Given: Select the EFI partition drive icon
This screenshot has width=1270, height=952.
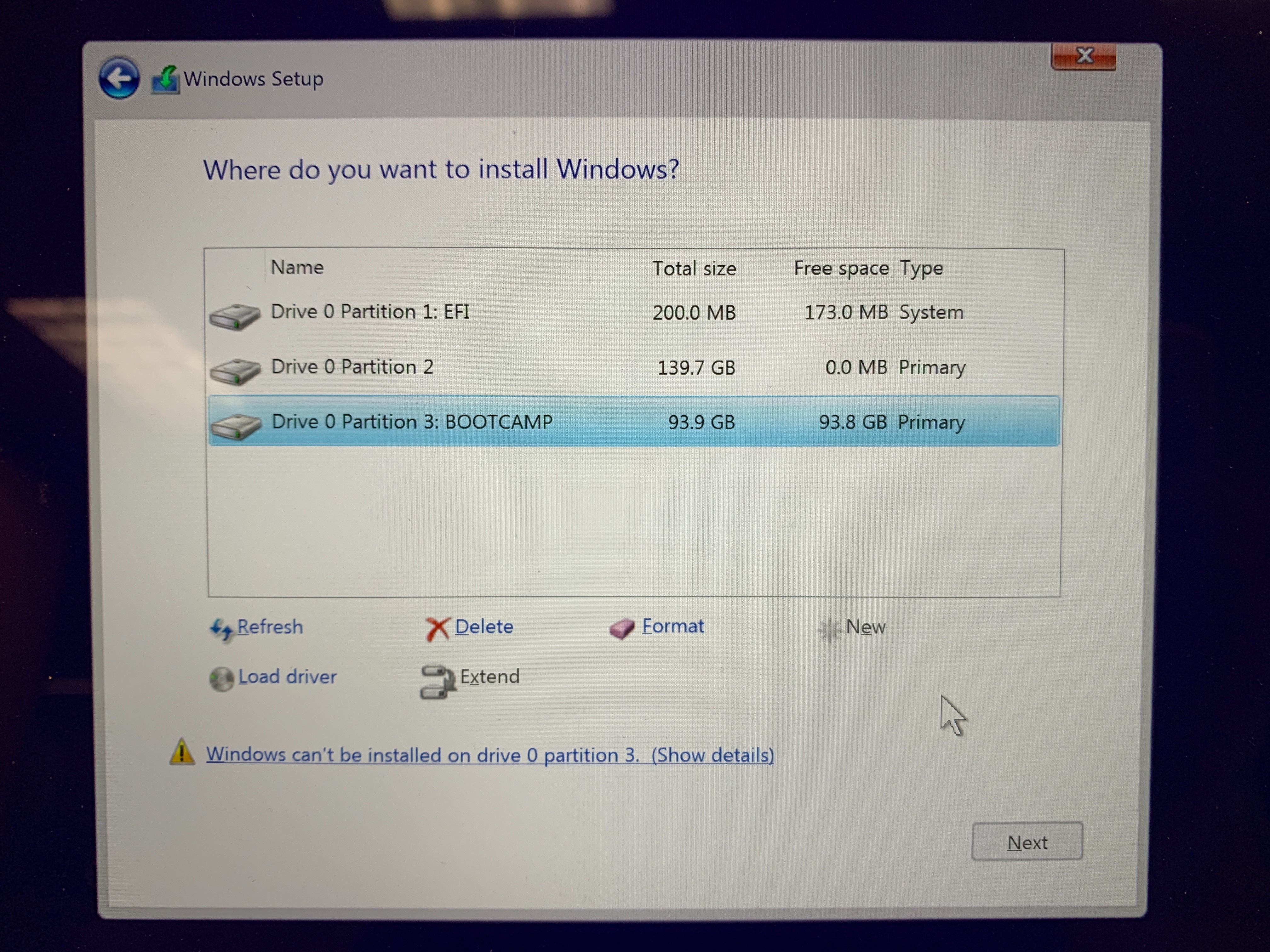Looking at the screenshot, I should pos(235,317).
